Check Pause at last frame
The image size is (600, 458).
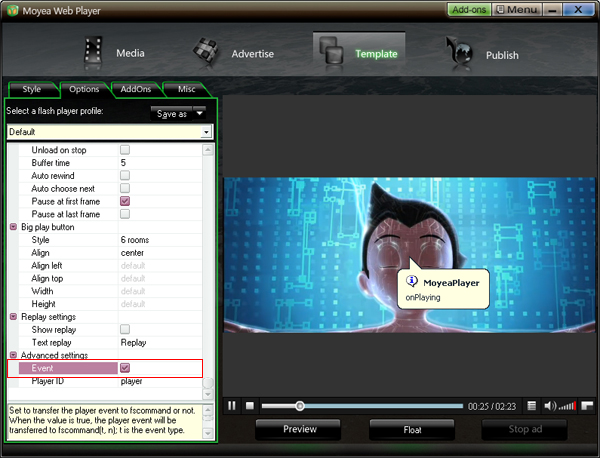pos(125,214)
